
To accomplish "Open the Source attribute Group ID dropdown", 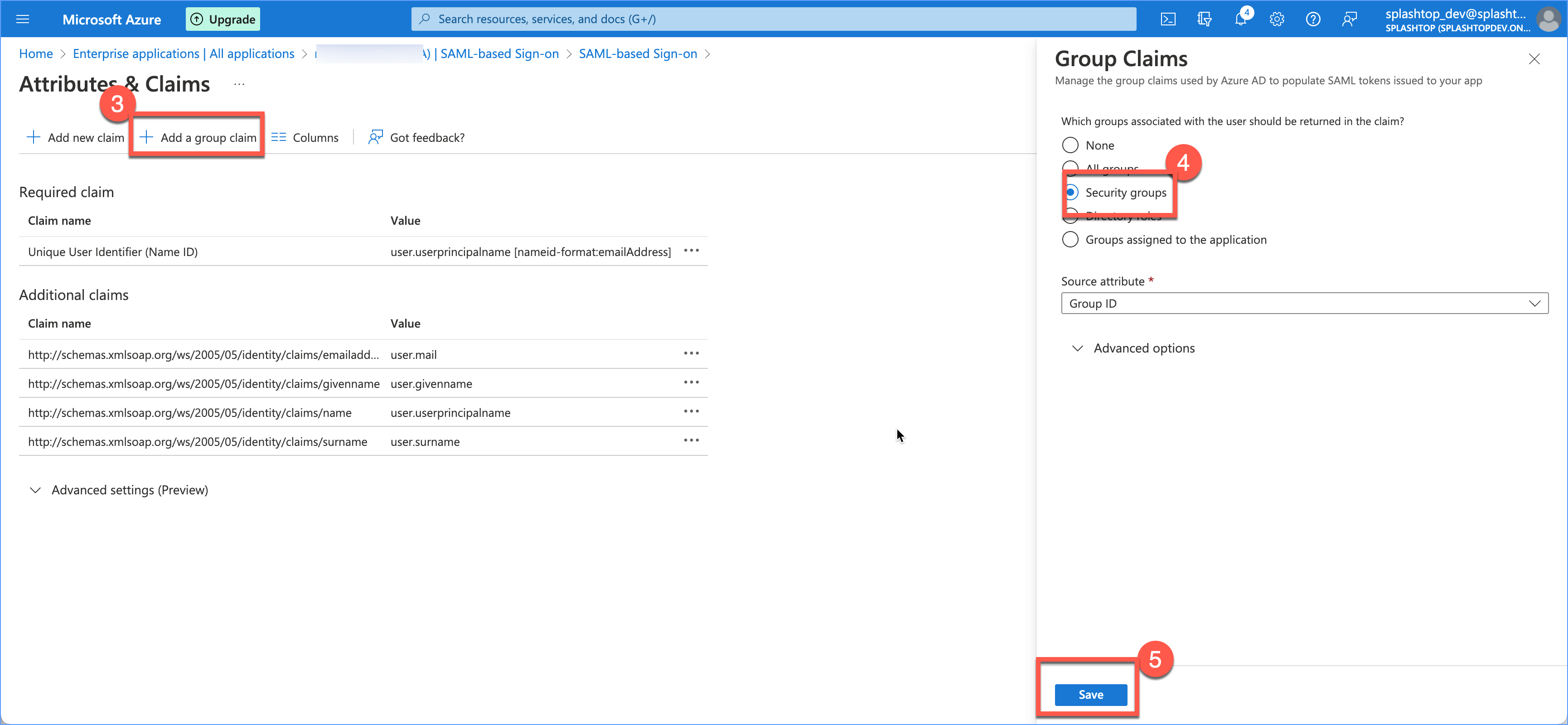I will pyautogui.click(x=1304, y=303).
